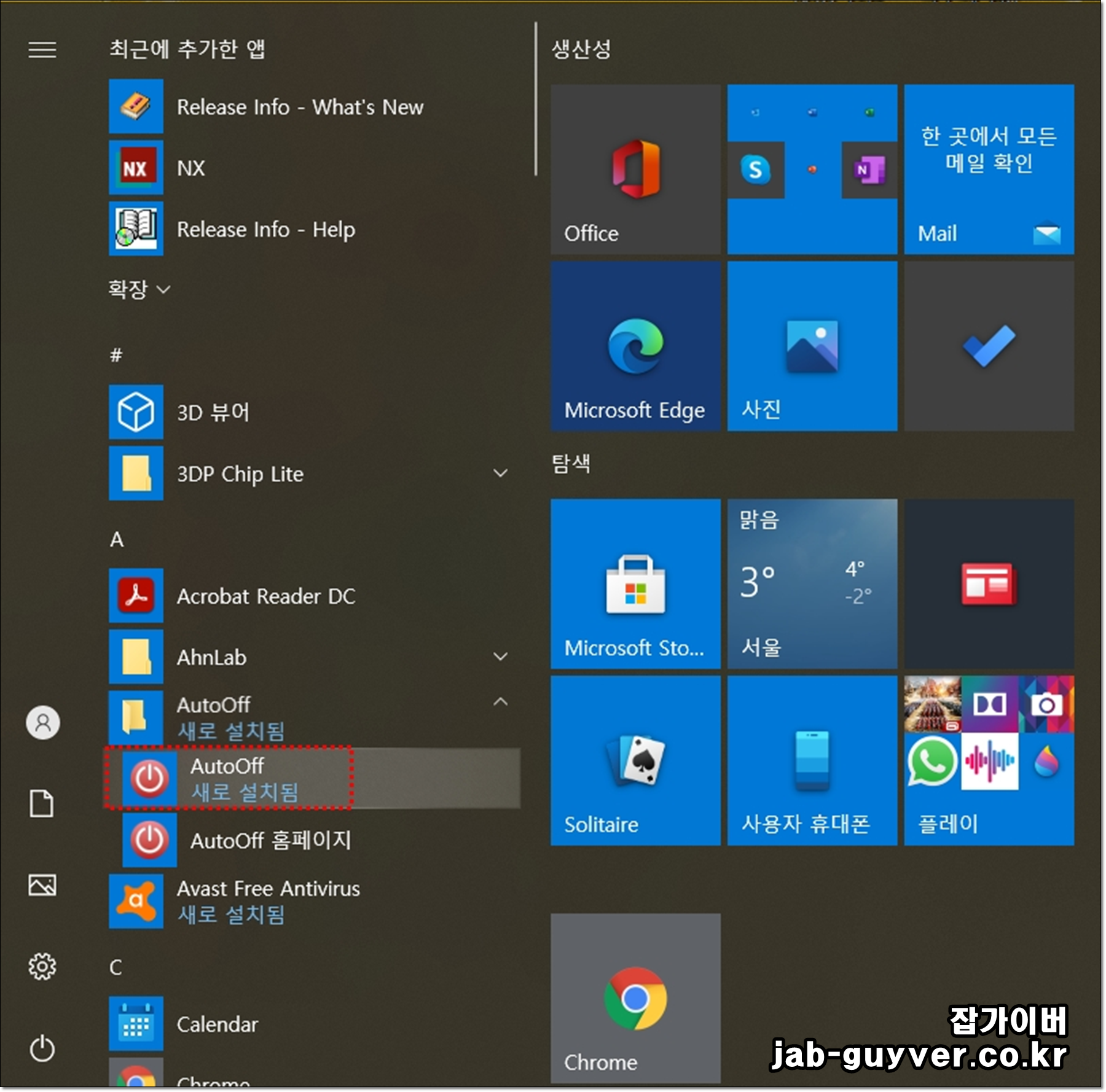Click the 탐색 tile group header
The image size is (1106, 1092).
571,463
